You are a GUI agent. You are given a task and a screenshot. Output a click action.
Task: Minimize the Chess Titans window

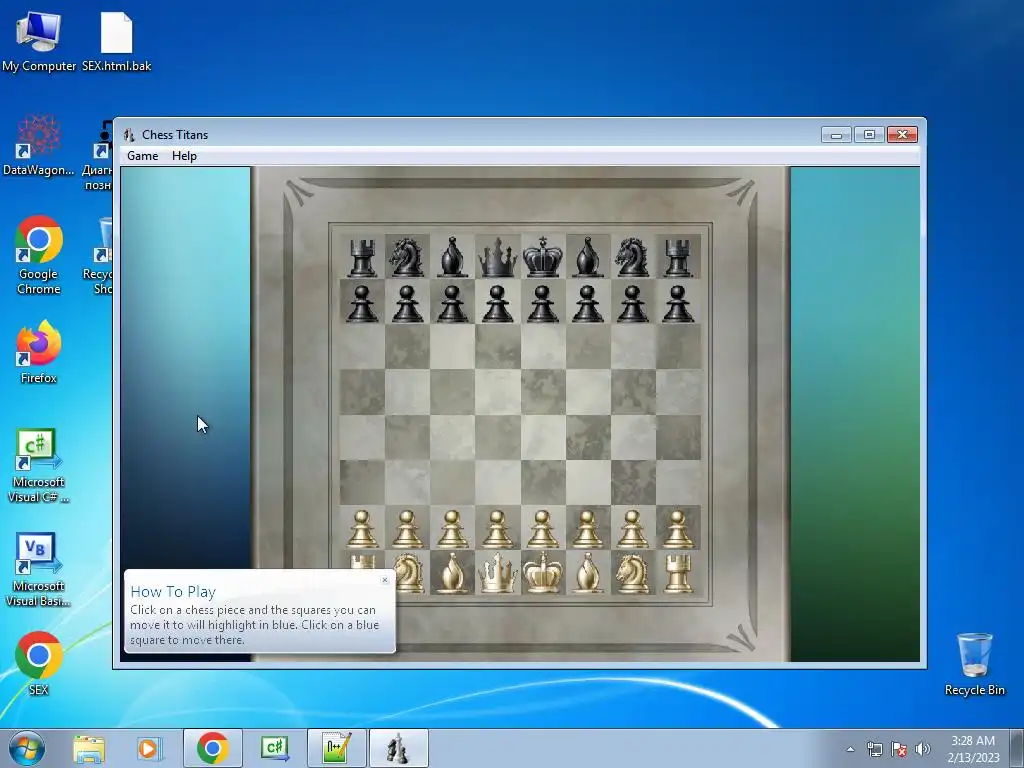(x=837, y=135)
